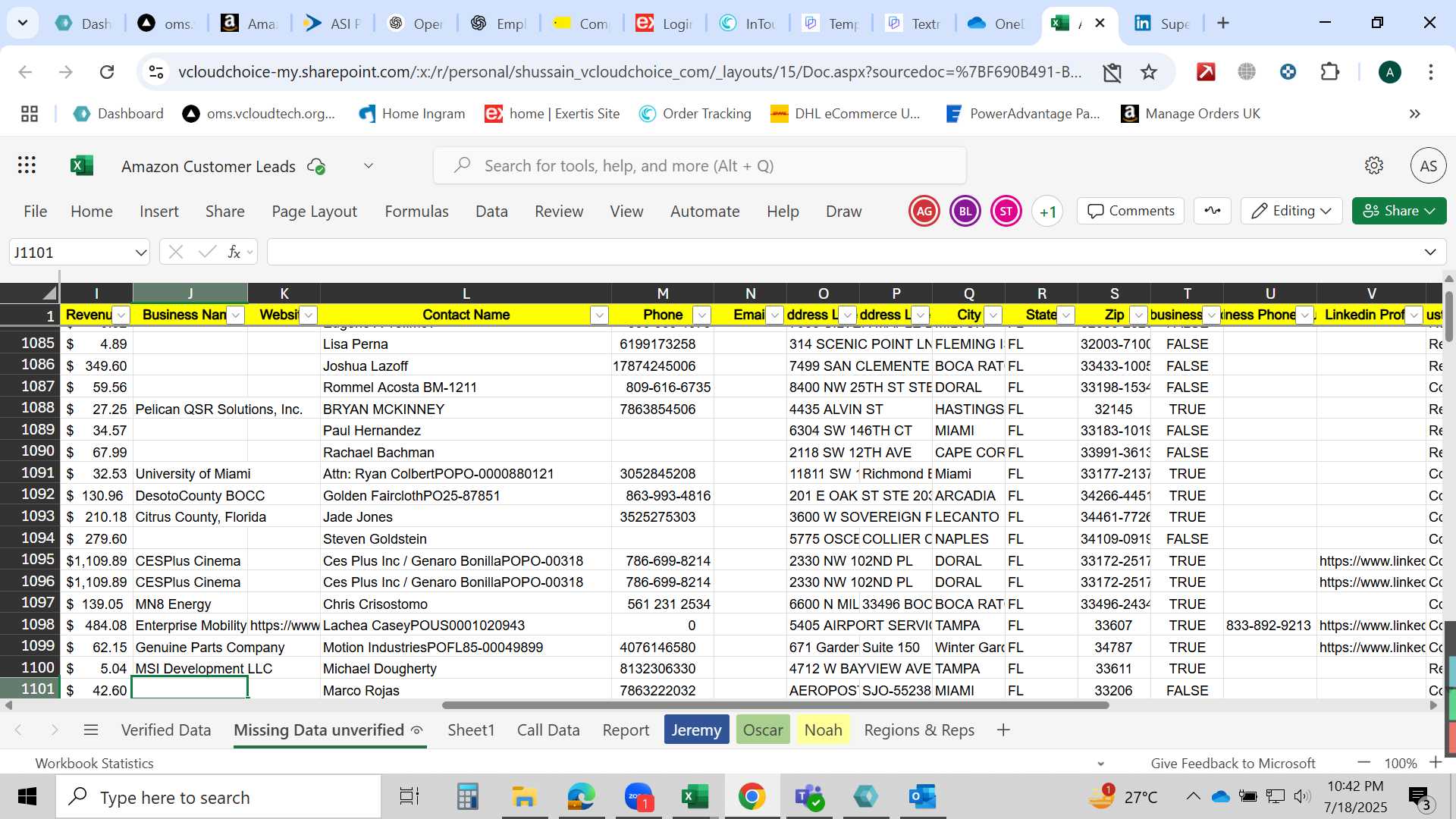Open the Comments pane button
The width and height of the screenshot is (1456, 819).
[1131, 211]
